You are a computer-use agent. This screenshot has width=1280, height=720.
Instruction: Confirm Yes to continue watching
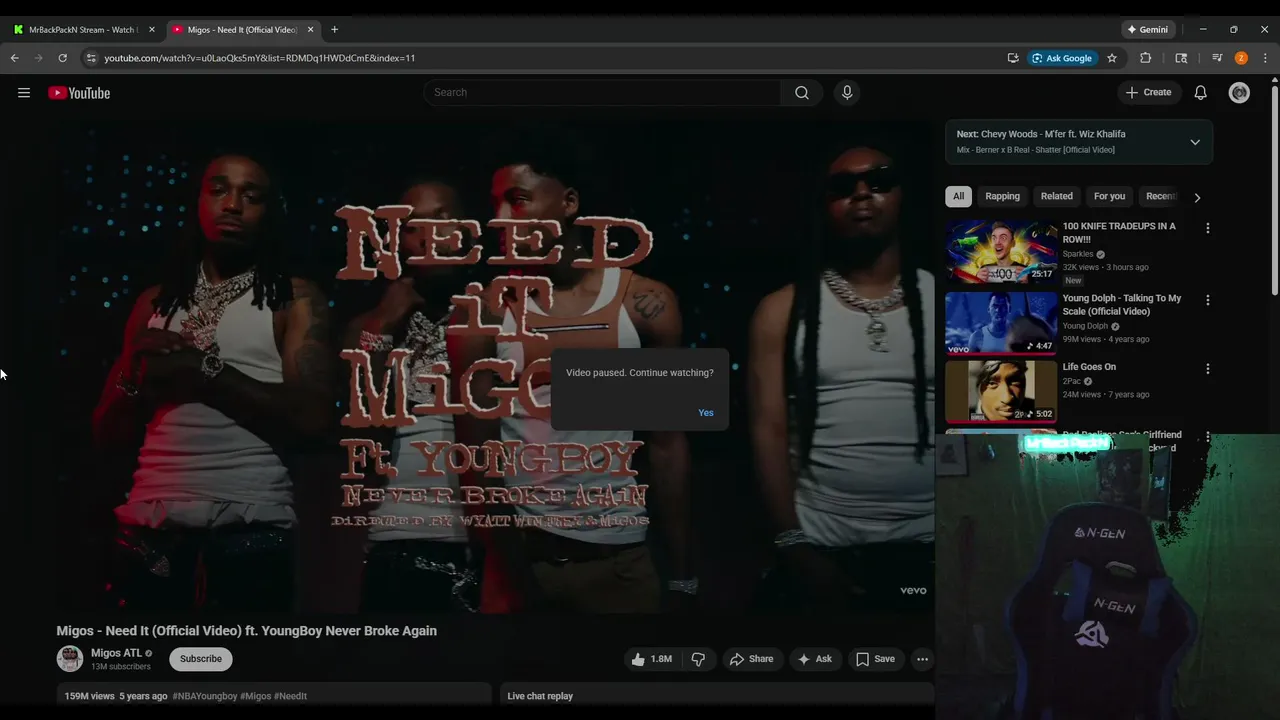(x=706, y=413)
